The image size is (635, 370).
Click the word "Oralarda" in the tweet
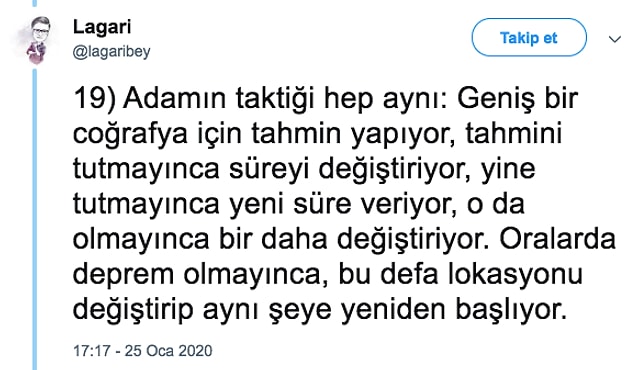point(557,239)
